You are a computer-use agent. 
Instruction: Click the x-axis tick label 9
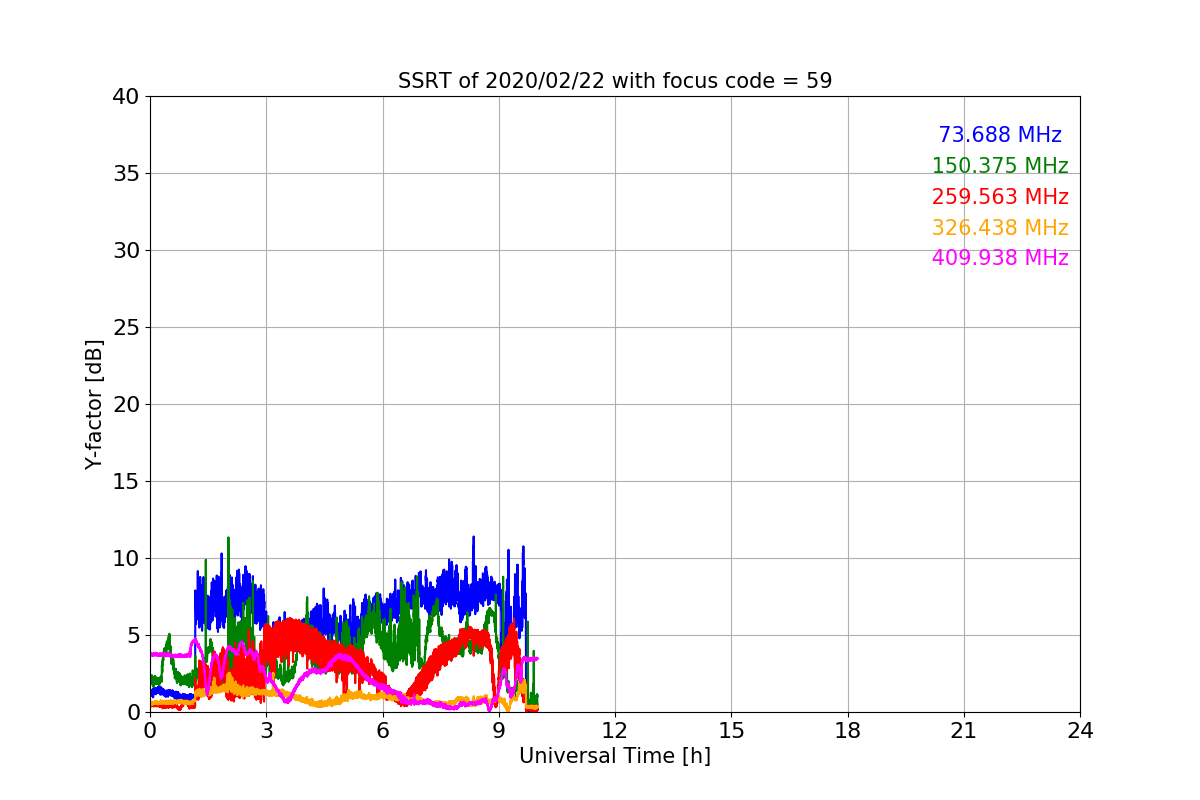499,731
